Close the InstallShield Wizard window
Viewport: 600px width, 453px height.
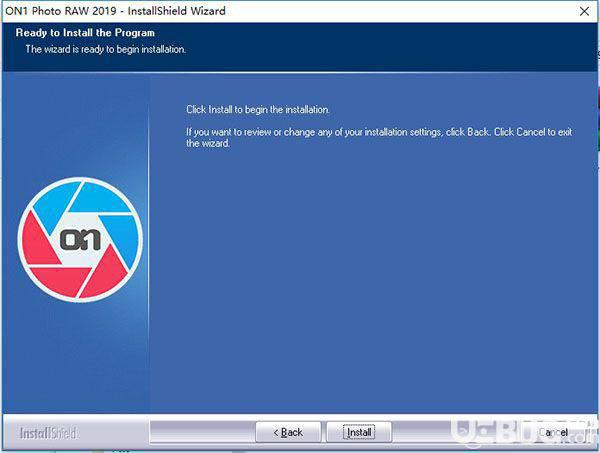click(x=584, y=11)
